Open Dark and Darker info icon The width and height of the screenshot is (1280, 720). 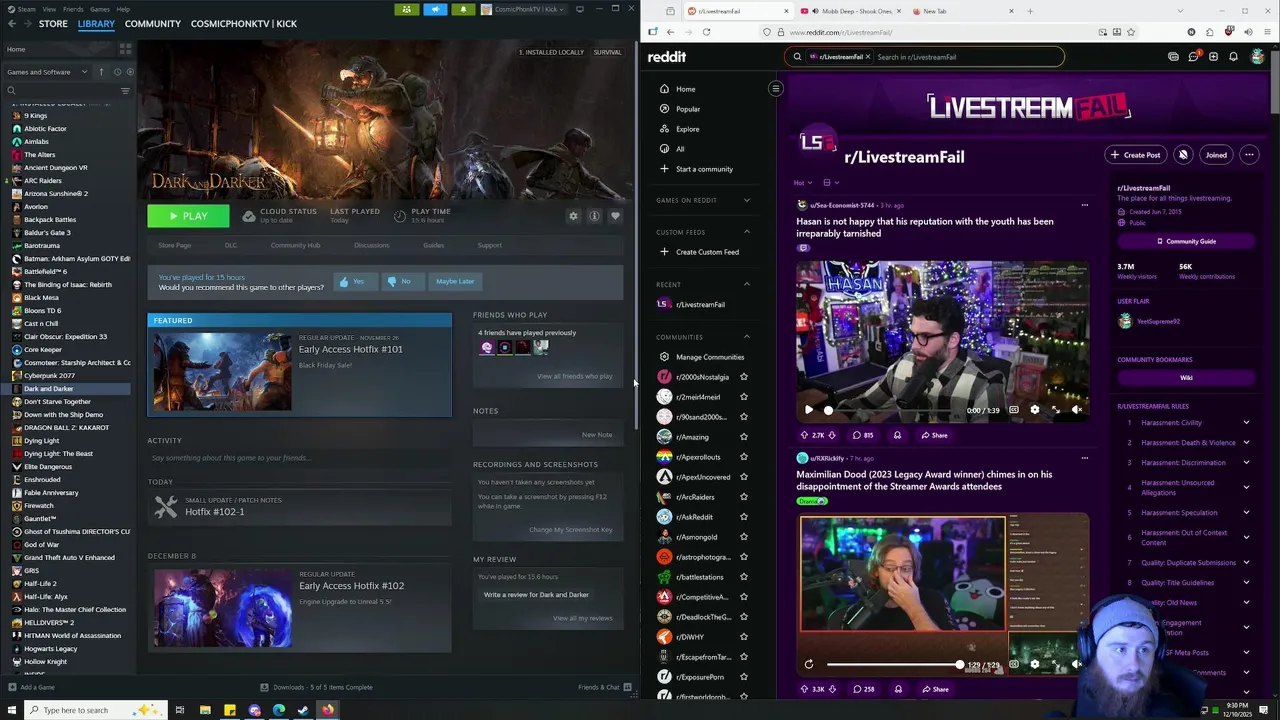point(594,216)
